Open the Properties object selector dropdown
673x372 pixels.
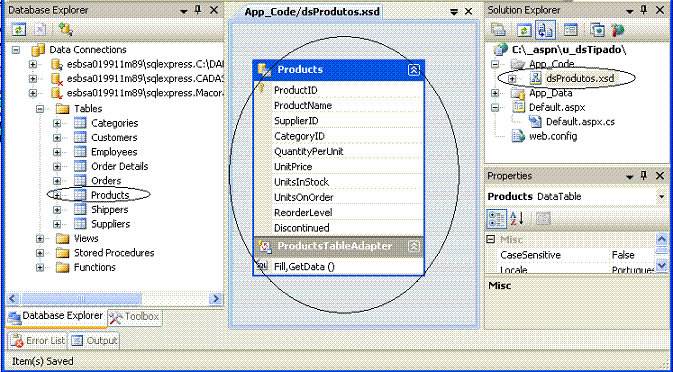tap(661, 197)
